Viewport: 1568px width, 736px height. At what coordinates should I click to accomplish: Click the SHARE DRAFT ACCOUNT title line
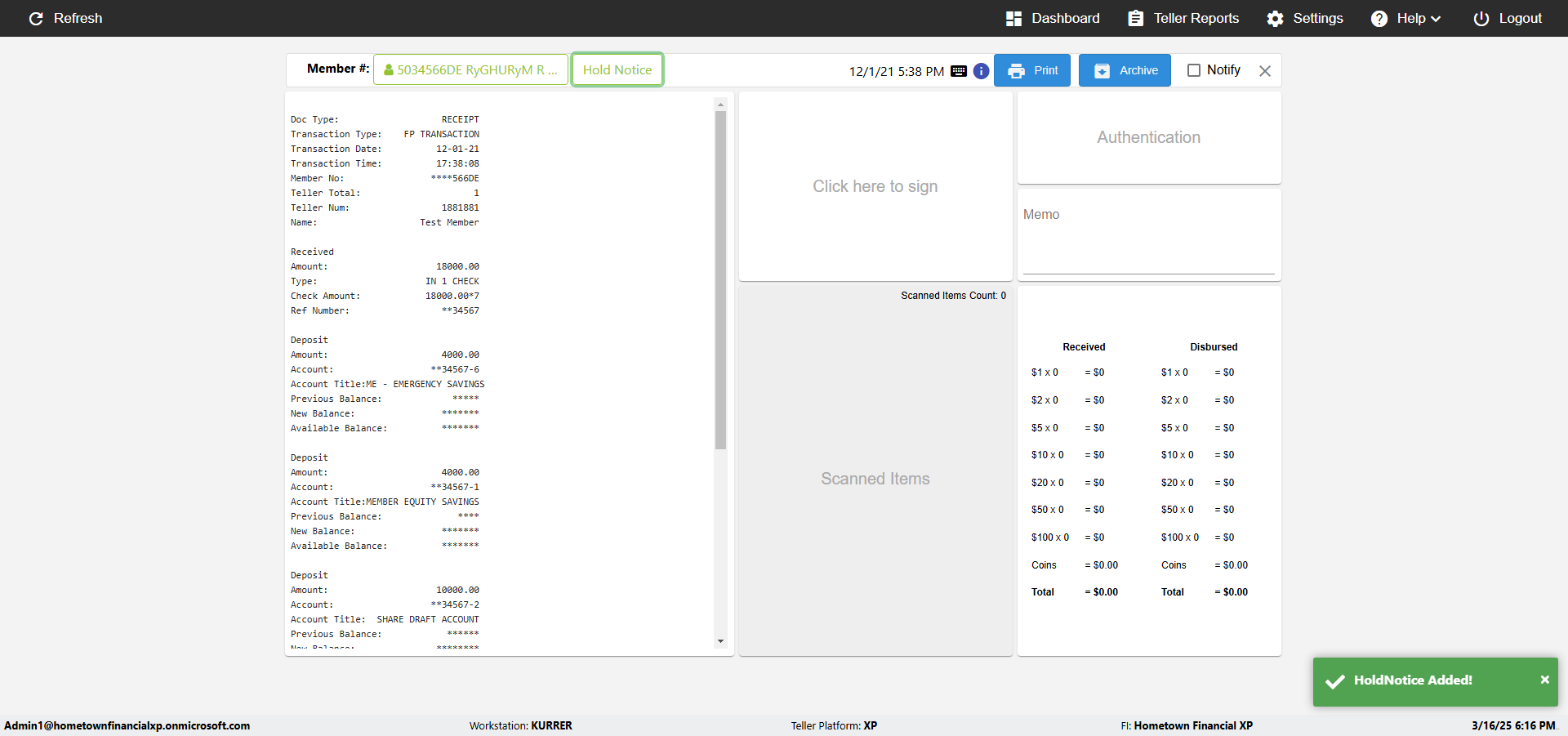pyautogui.click(x=385, y=619)
